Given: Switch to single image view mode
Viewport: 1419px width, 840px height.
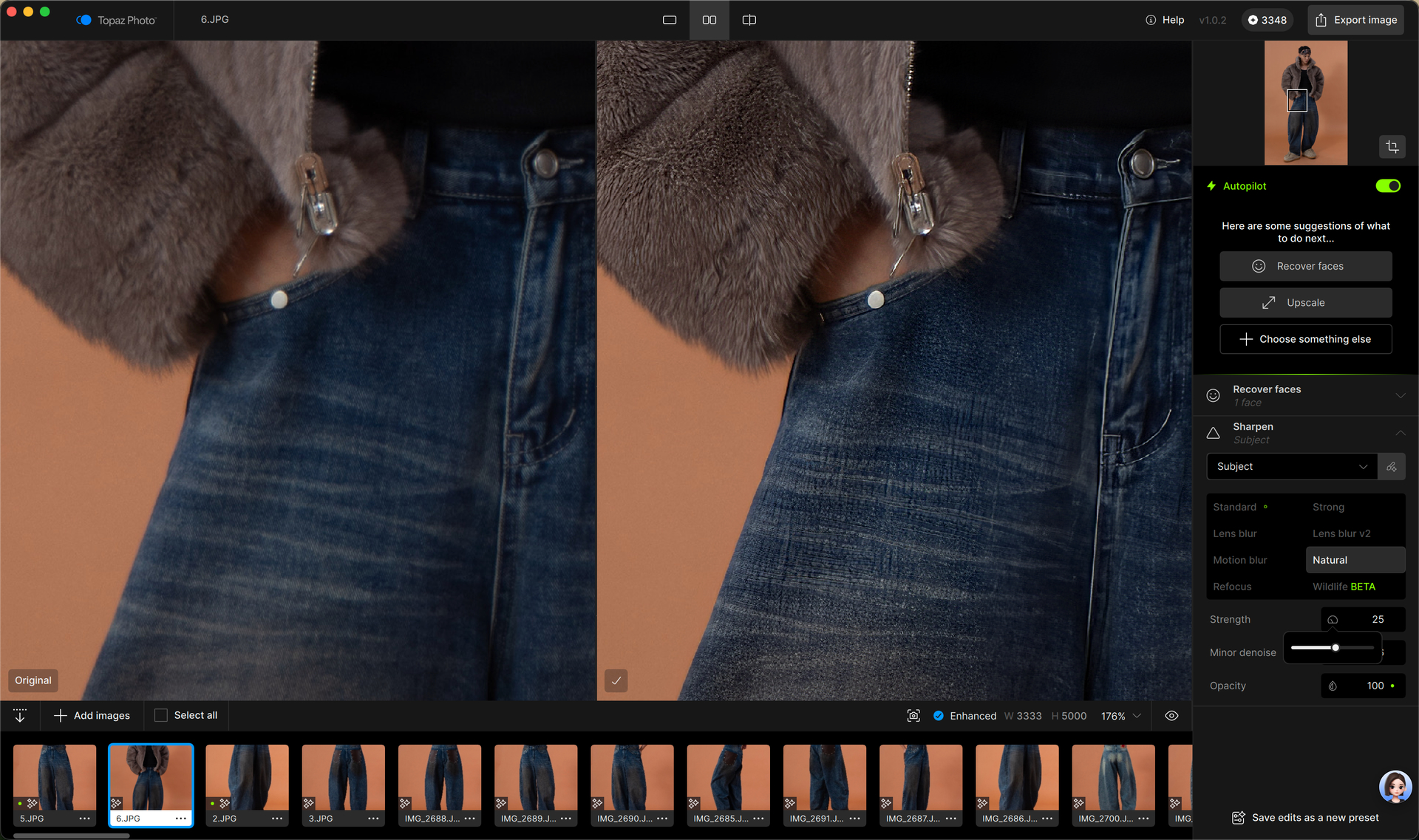Looking at the screenshot, I should point(669,20).
